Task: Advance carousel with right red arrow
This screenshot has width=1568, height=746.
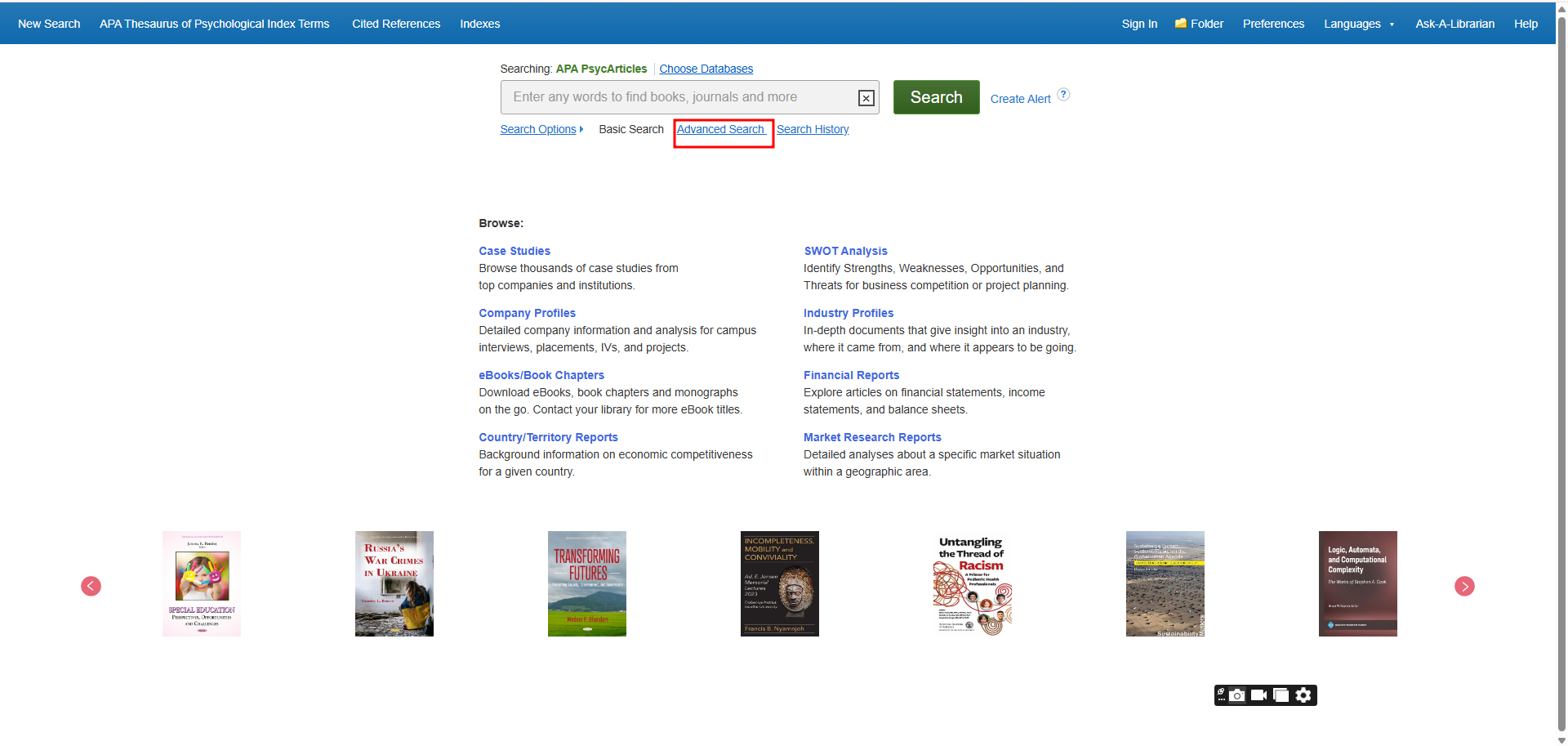Action: coord(1464,586)
